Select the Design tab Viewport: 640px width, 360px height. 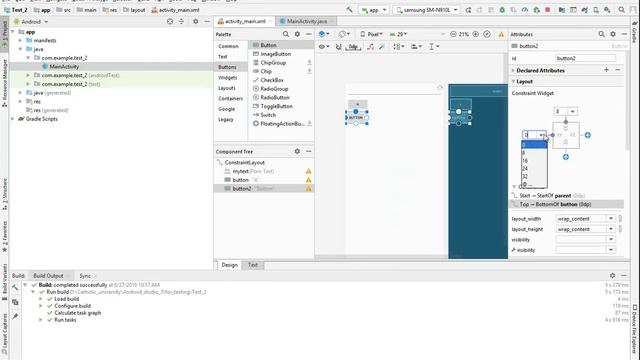click(229, 265)
